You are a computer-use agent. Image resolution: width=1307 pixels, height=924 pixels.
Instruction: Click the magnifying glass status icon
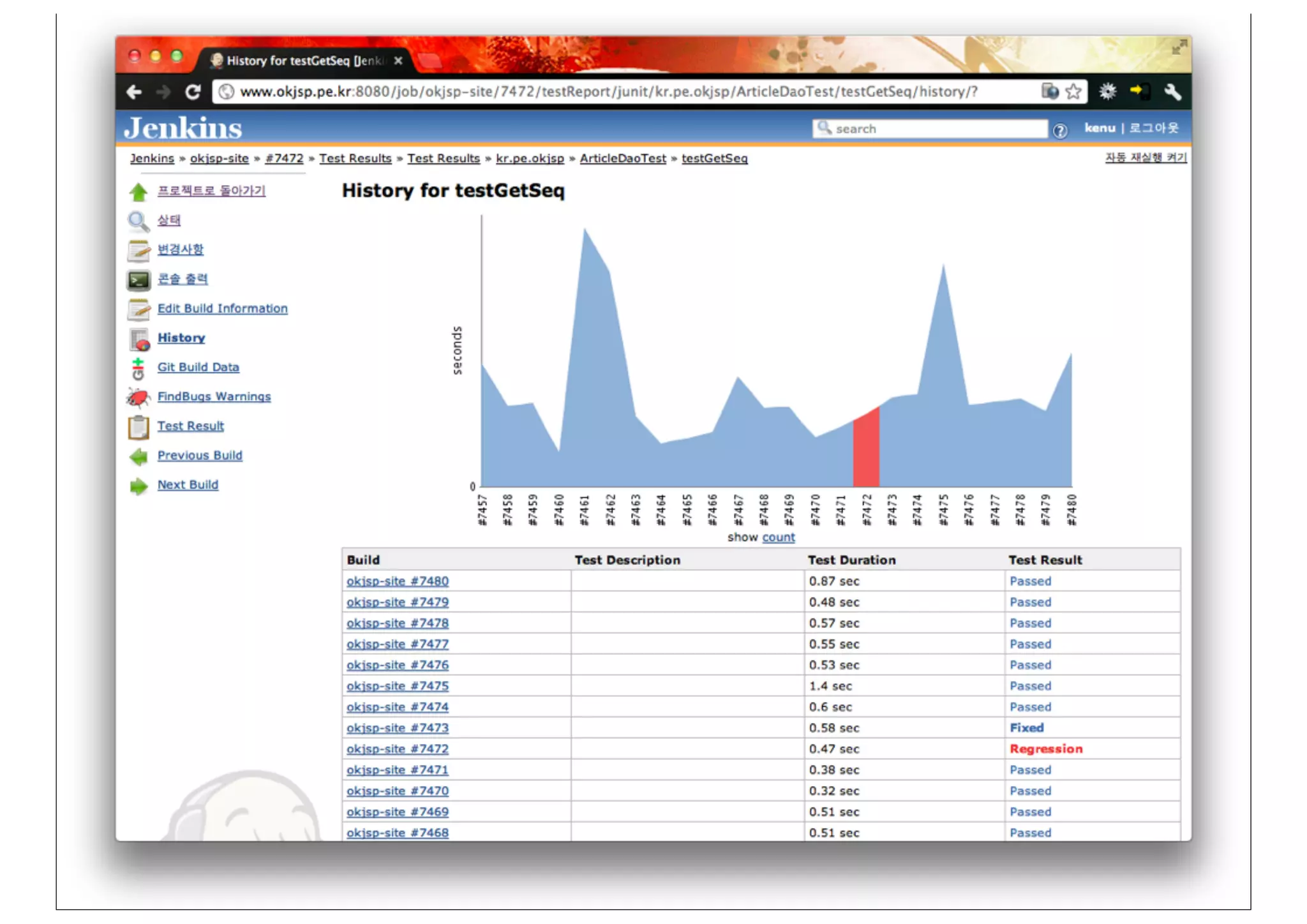(138, 221)
